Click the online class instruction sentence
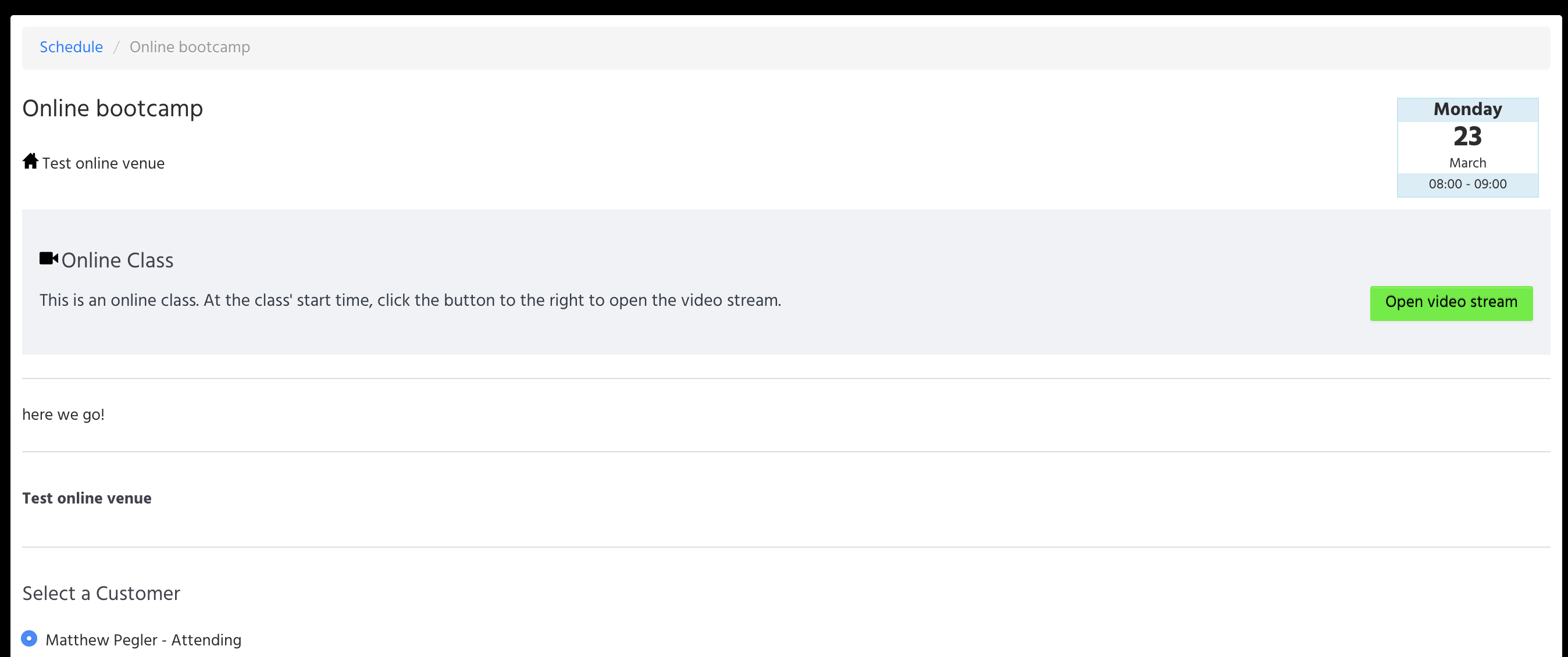Image resolution: width=1568 pixels, height=657 pixels. point(410,301)
